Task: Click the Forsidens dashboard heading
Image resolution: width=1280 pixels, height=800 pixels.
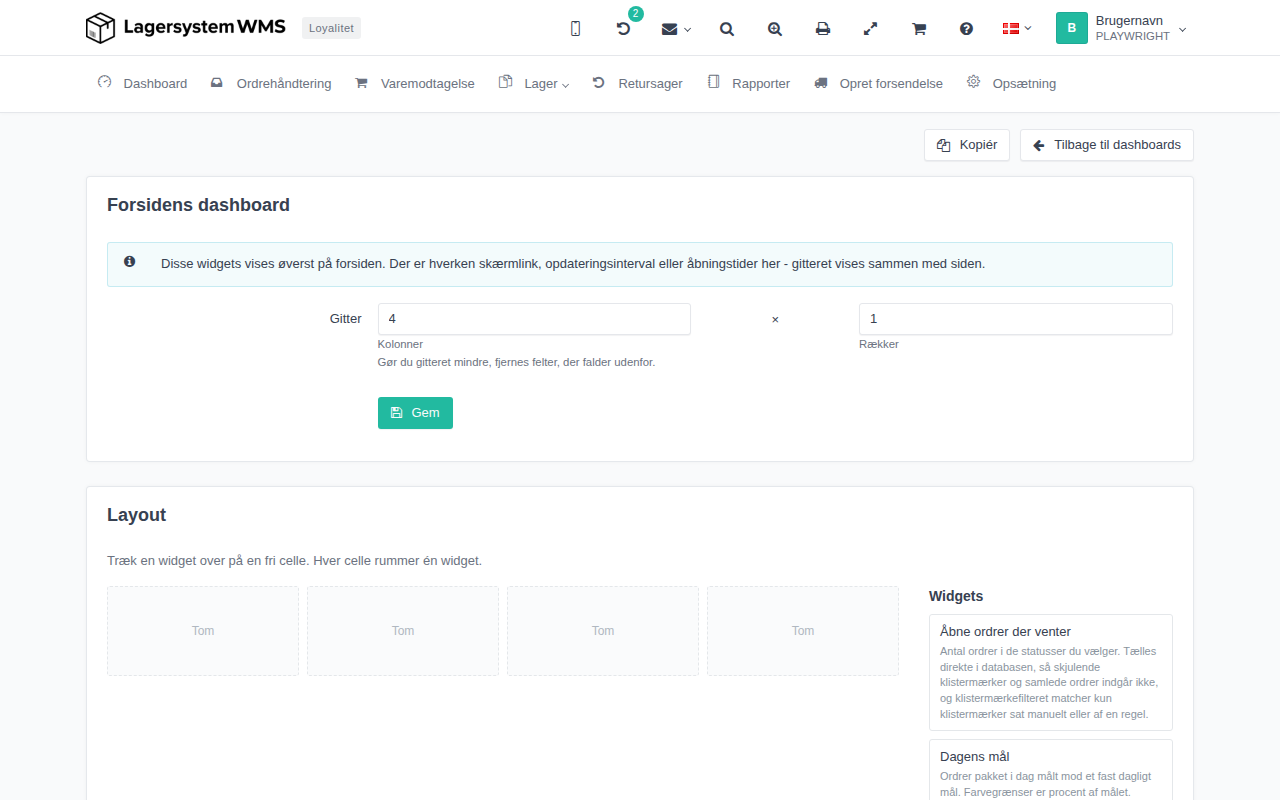Action: click(x=198, y=205)
